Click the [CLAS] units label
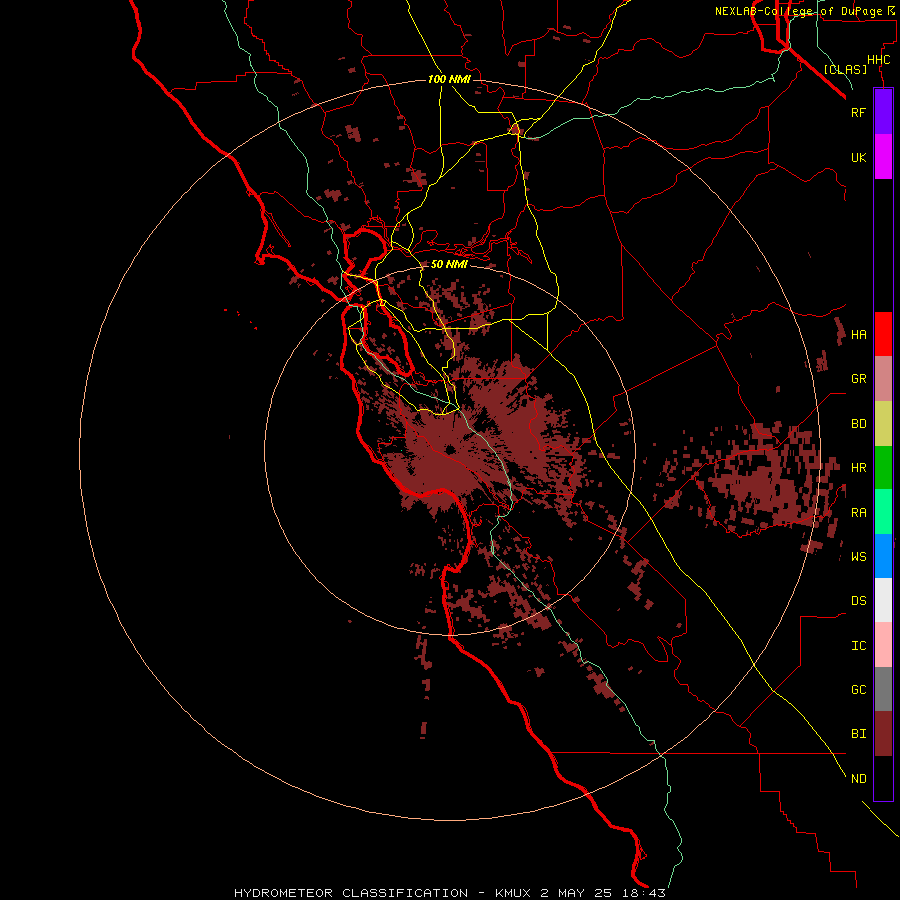The height and width of the screenshot is (900, 900). click(845, 69)
